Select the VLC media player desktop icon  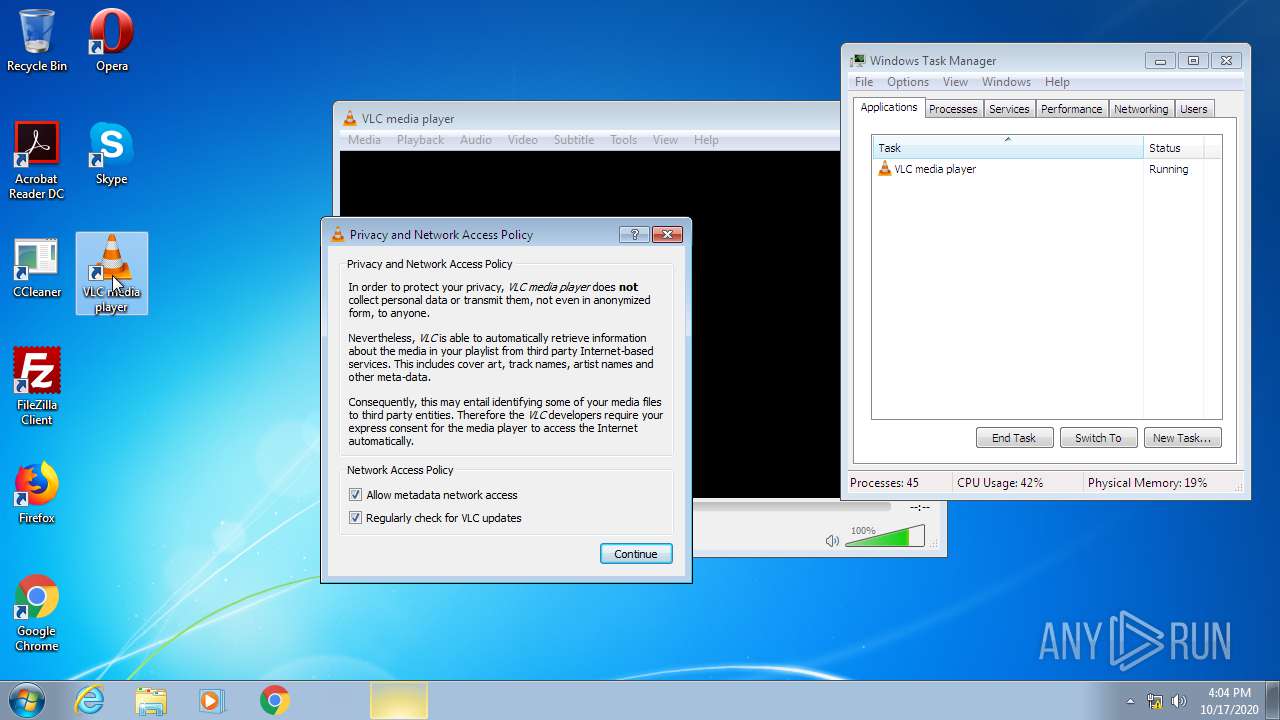tap(111, 274)
